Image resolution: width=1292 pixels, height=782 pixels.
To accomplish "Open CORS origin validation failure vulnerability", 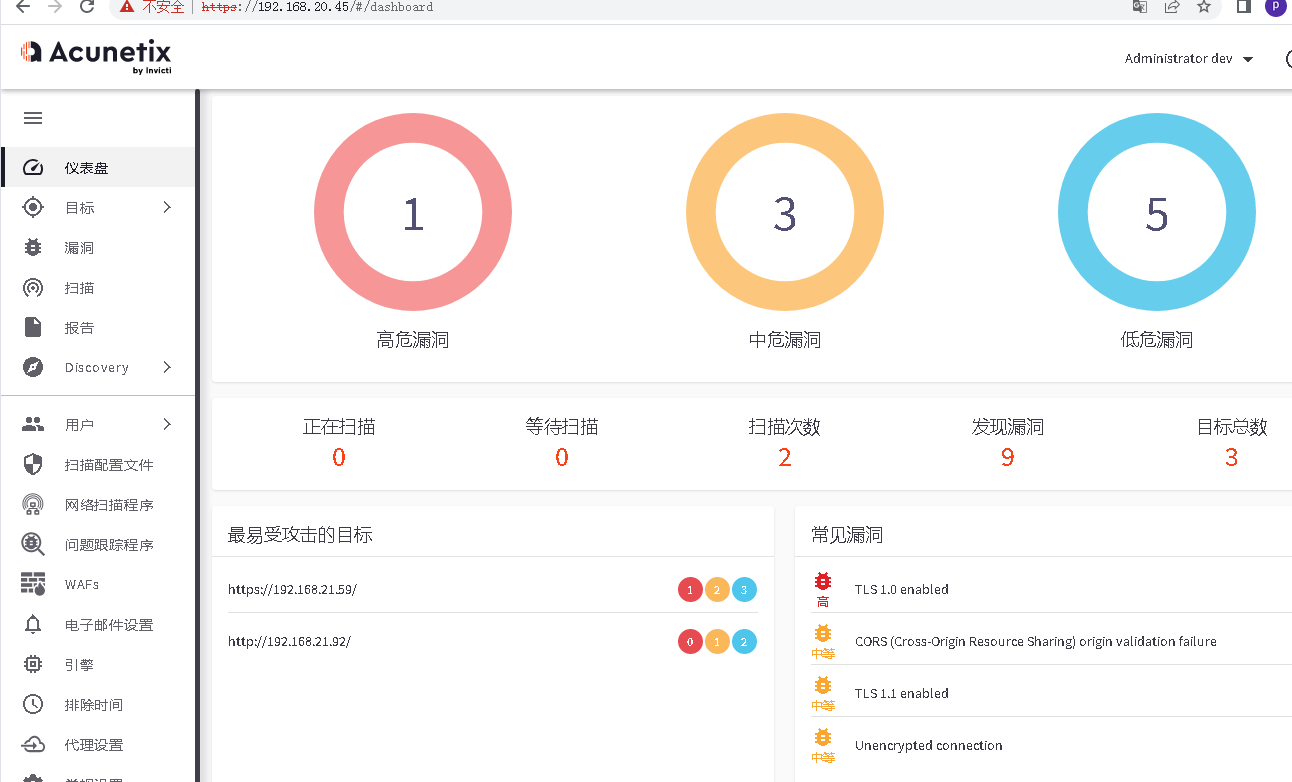I will click(x=1035, y=641).
